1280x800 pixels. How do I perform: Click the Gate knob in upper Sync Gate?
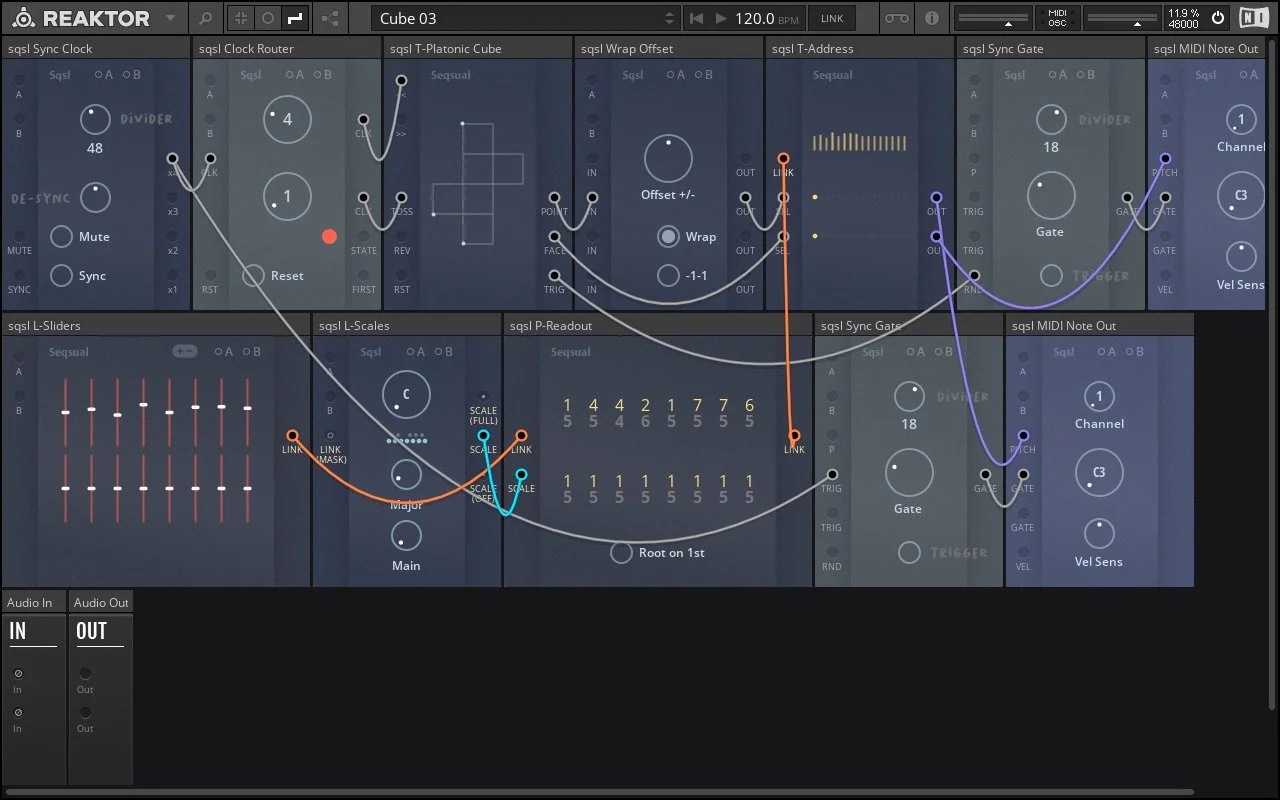pyautogui.click(x=1051, y=196)
